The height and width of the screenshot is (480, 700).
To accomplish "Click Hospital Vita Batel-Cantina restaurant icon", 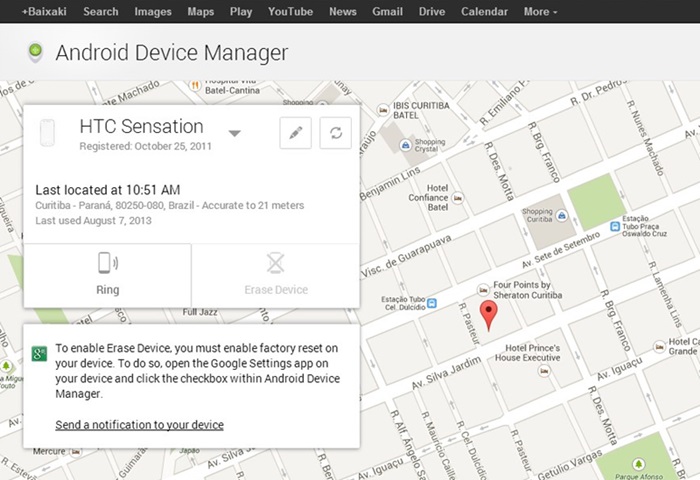I will 195,85.
